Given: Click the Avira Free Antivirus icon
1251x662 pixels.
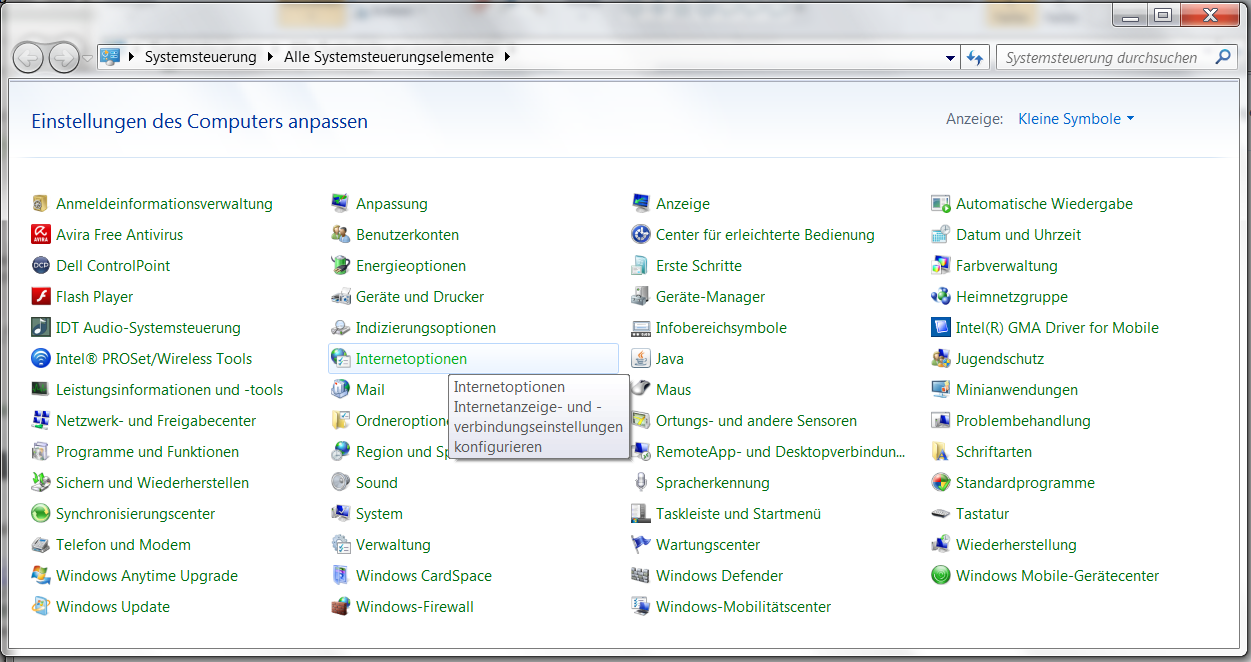Looking at the screenshot, I should coord(40,235).
